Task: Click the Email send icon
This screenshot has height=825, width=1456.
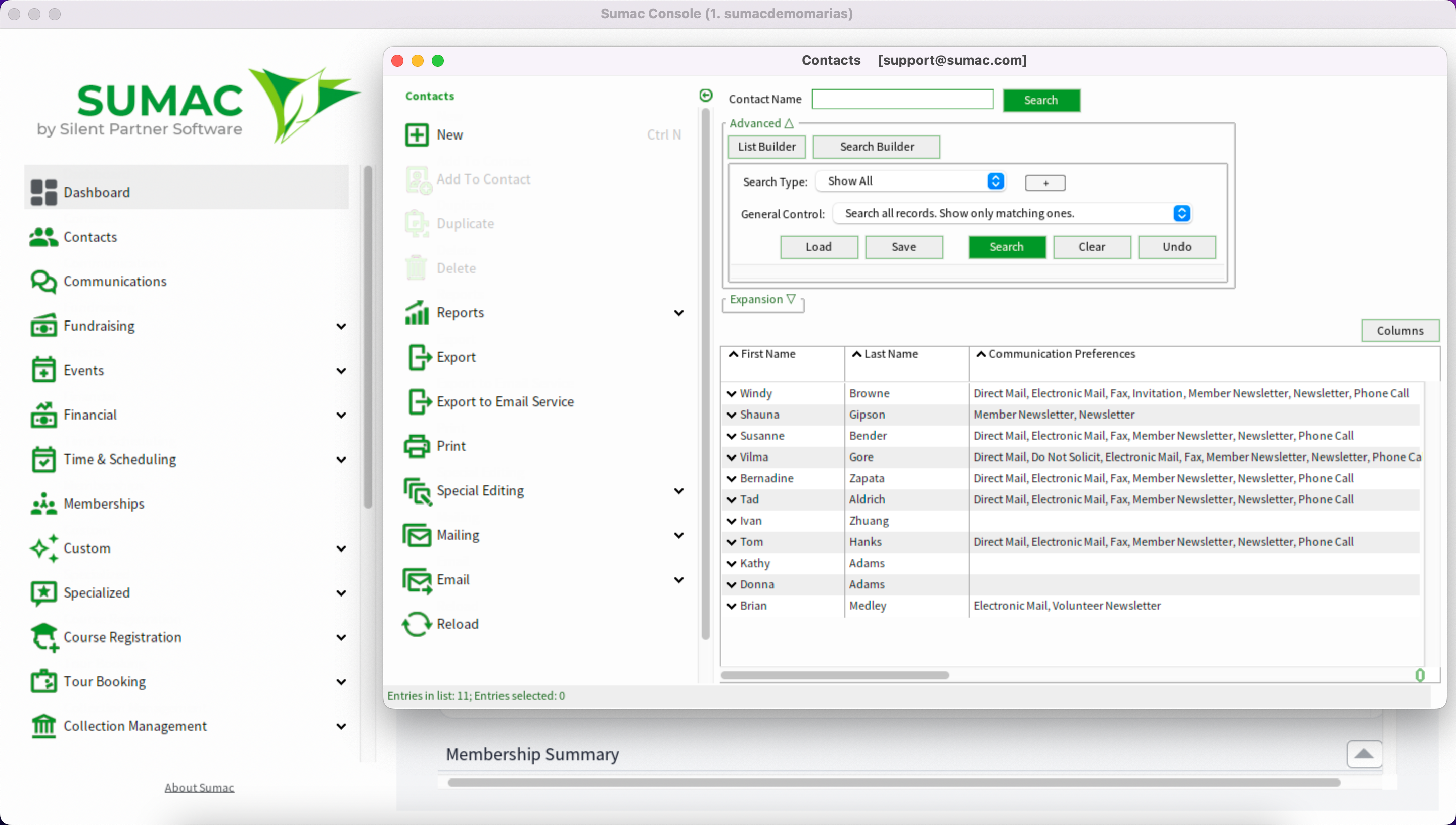Action: coord(418,580)
